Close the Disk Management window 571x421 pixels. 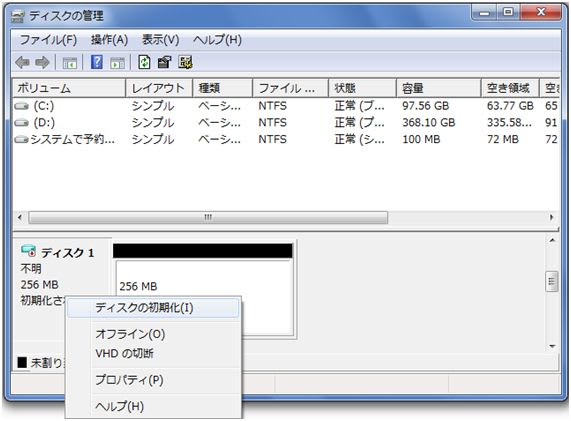coord(541,13)
